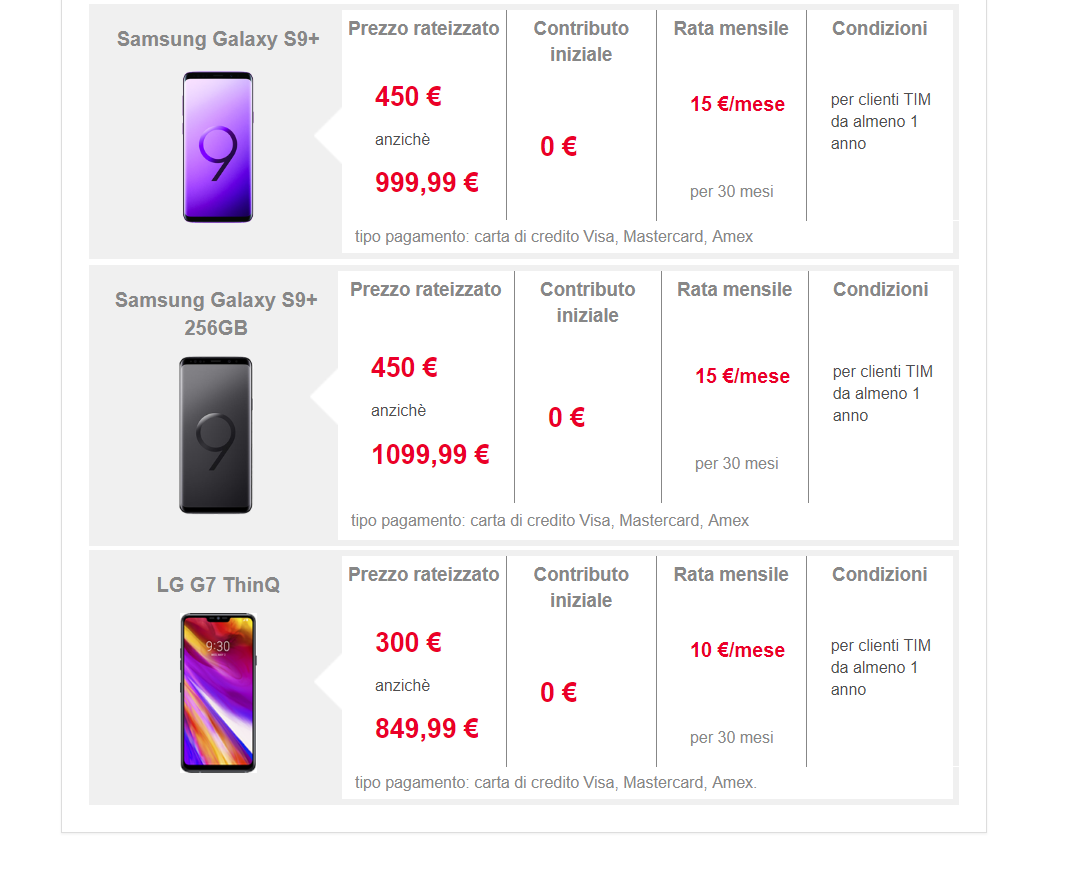Click LG G7 ThinQ 'Prezzo rateizzato' header
This screenshot has height=872, width=1088.
pyautogui.click(x=424, y=575)
